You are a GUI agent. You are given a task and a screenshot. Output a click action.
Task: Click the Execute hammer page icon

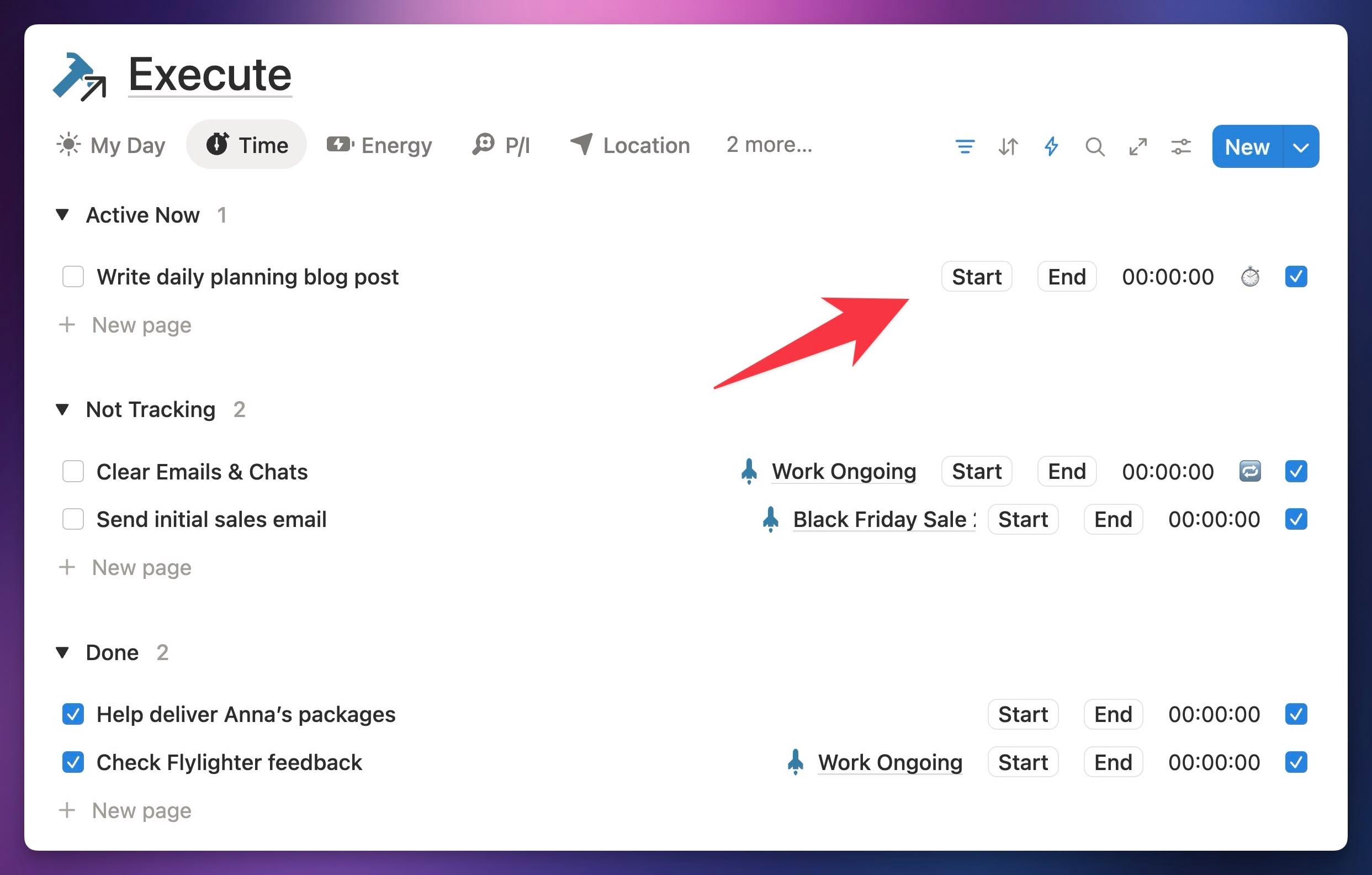pyautogui.click(x=80, y=76)
